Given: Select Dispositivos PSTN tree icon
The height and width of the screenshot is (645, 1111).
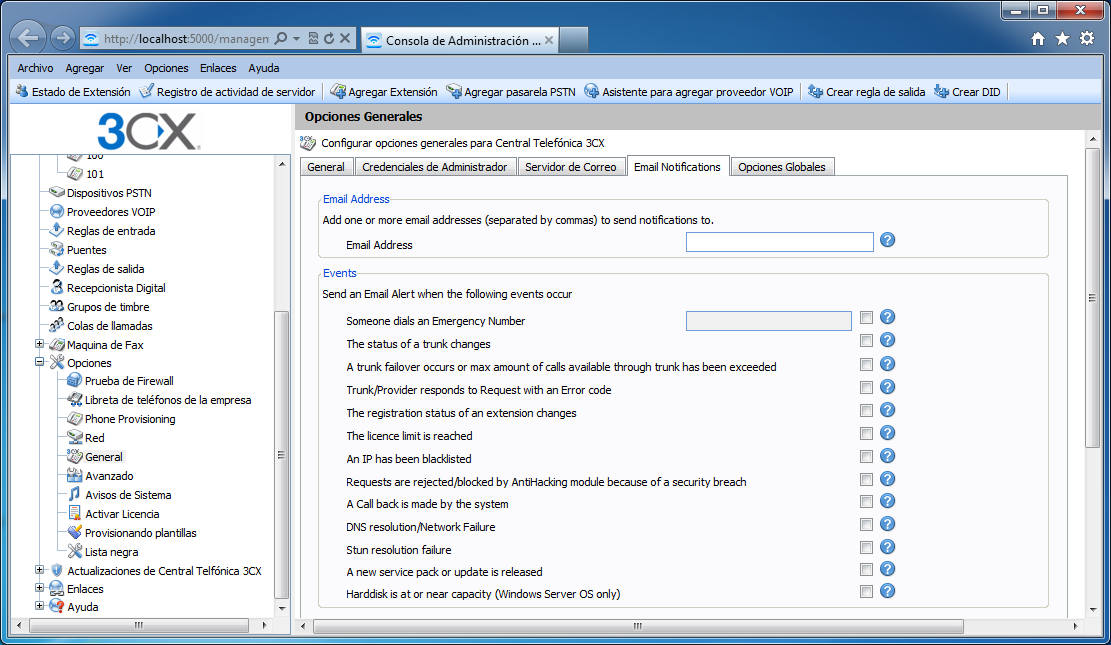Looking at the screenshot, I should (57, 192).
